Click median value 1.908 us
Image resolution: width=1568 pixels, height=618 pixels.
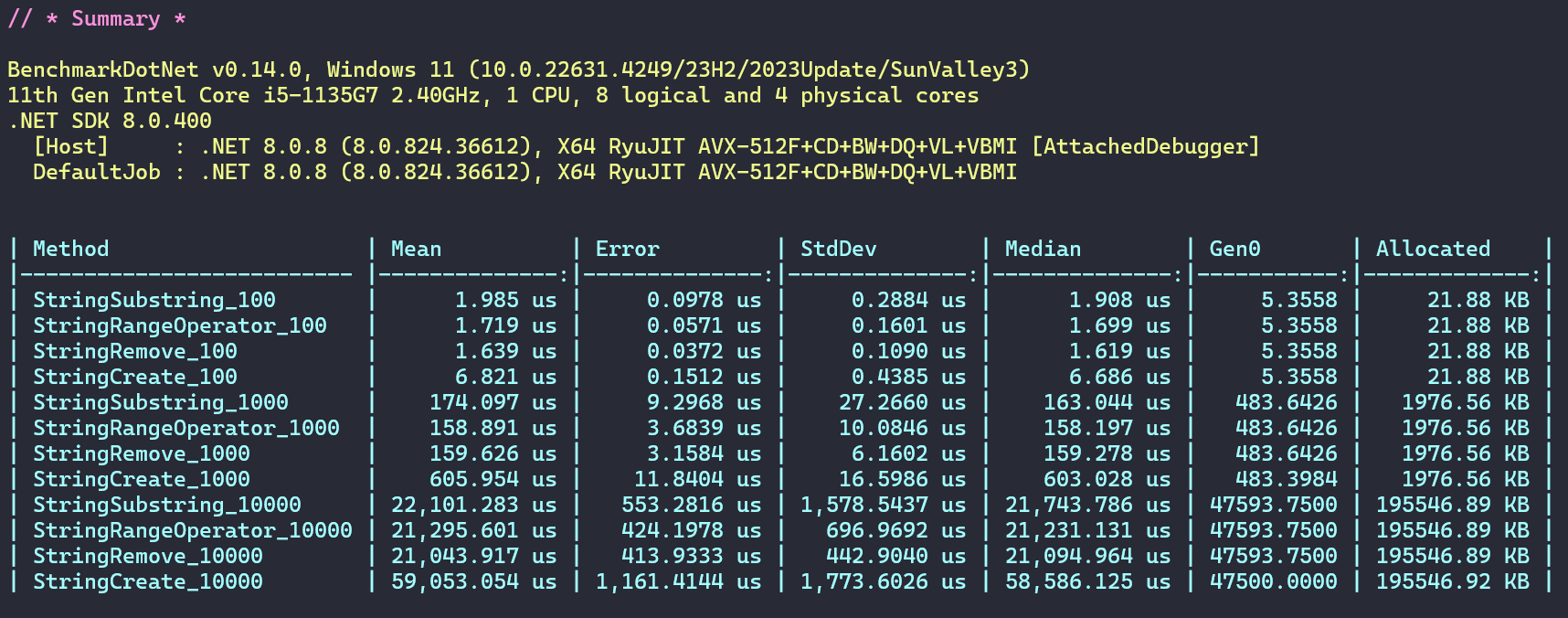tap(1120, 300)
